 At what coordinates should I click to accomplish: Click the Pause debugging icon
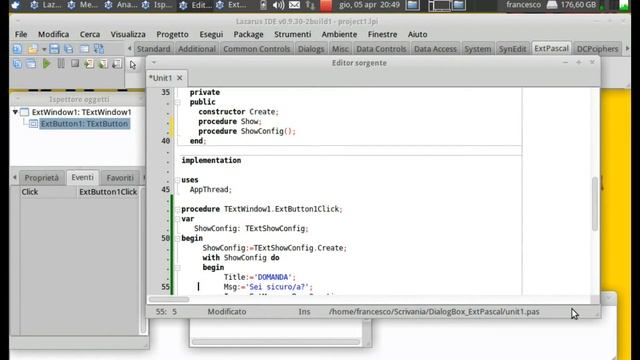61,64
